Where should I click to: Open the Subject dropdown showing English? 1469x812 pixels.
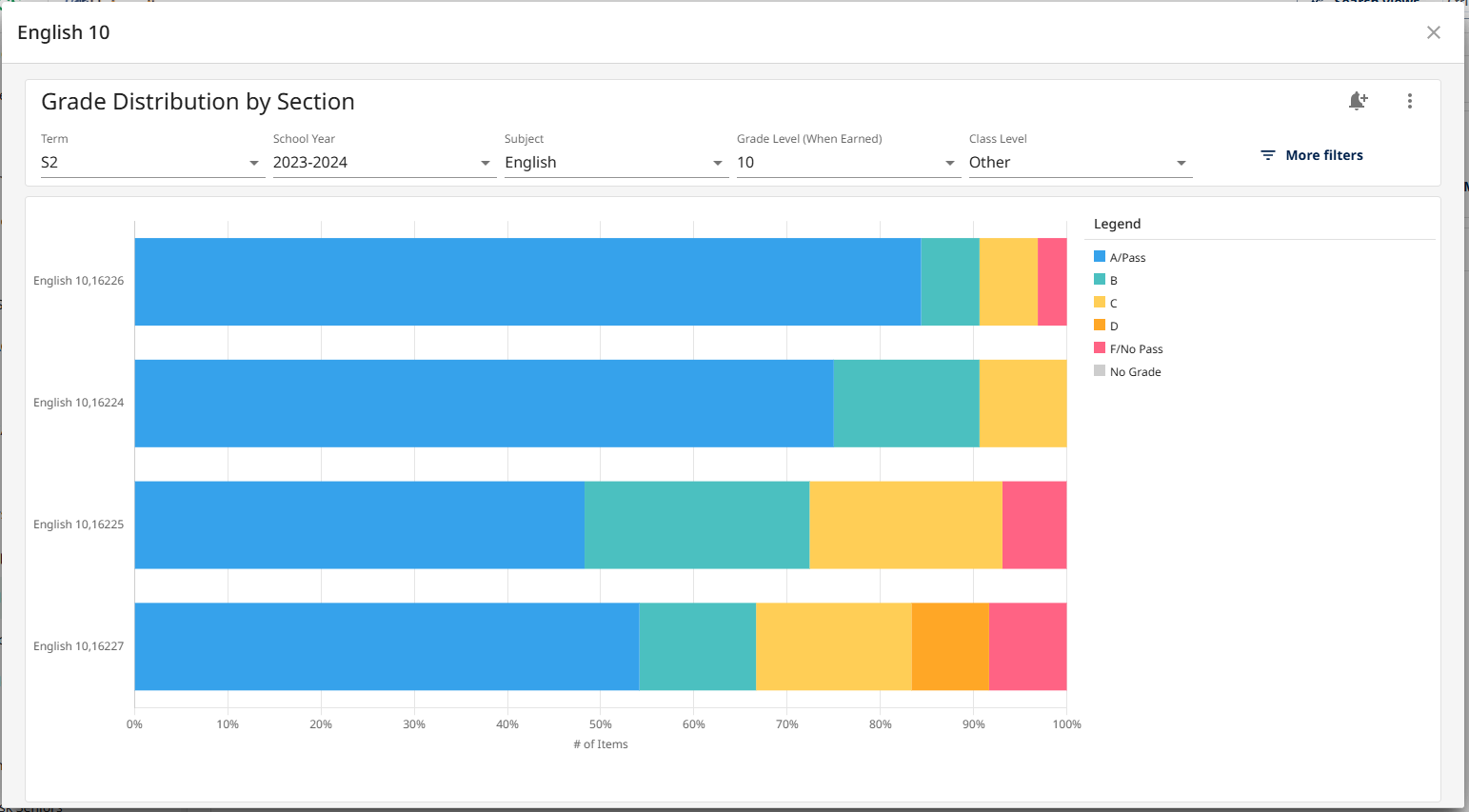pos(616,163)
